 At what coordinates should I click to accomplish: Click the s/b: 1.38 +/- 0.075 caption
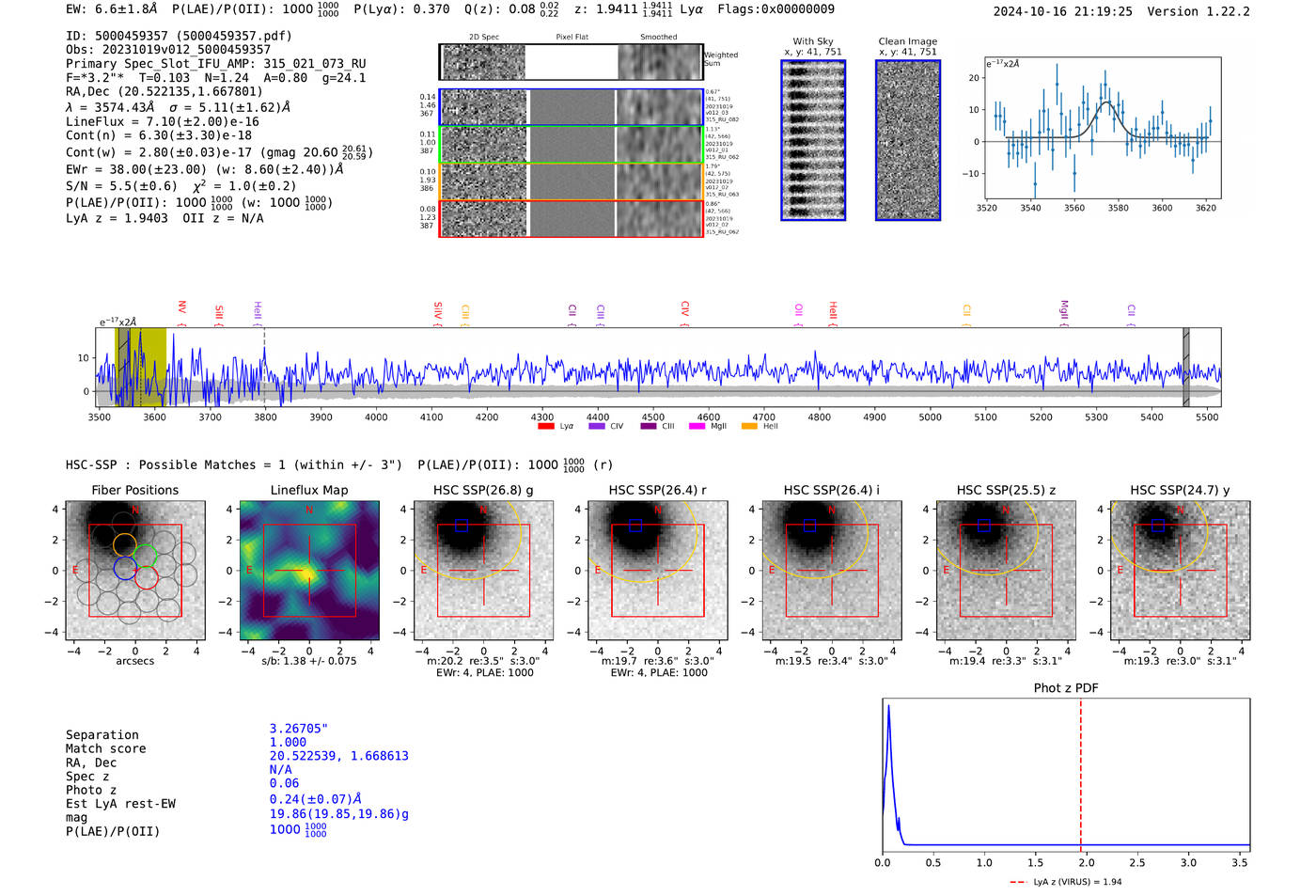tap(309, 661)
